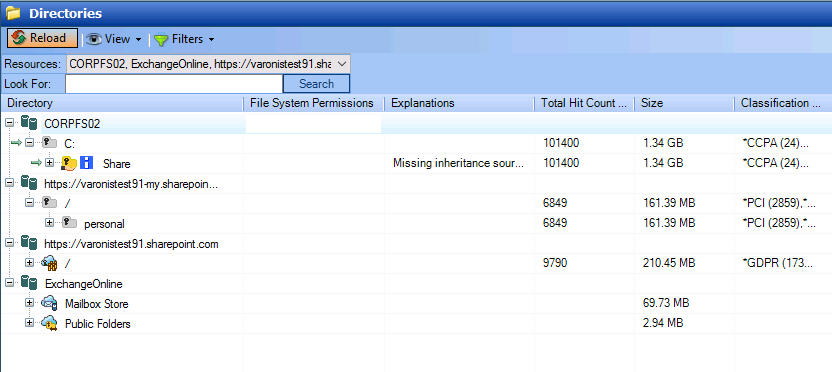Open the Filters menu
The height and width of the screenshot is (372, 832).
(x=184, y=39)
